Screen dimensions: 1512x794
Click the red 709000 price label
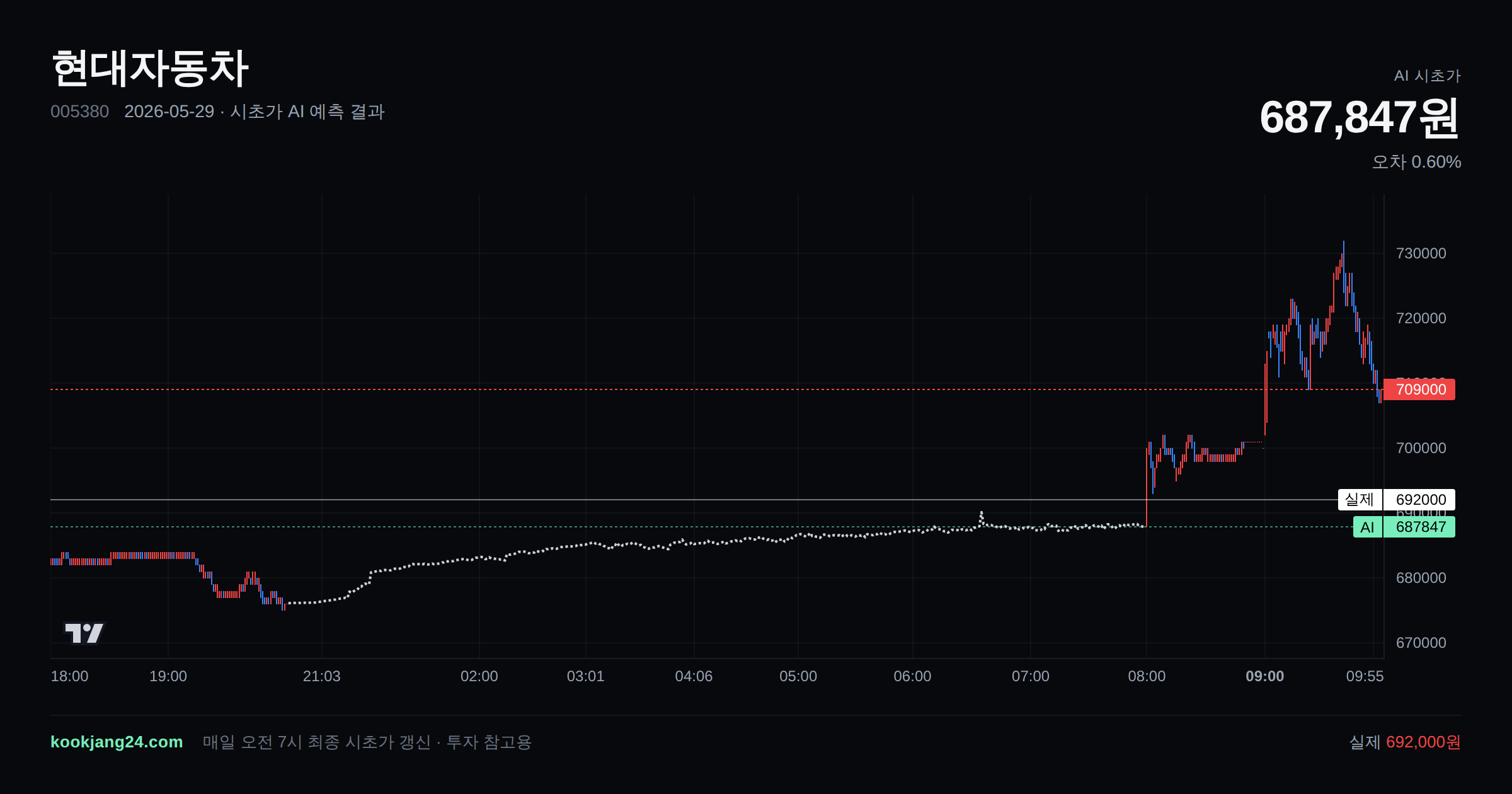[1419, 389]
